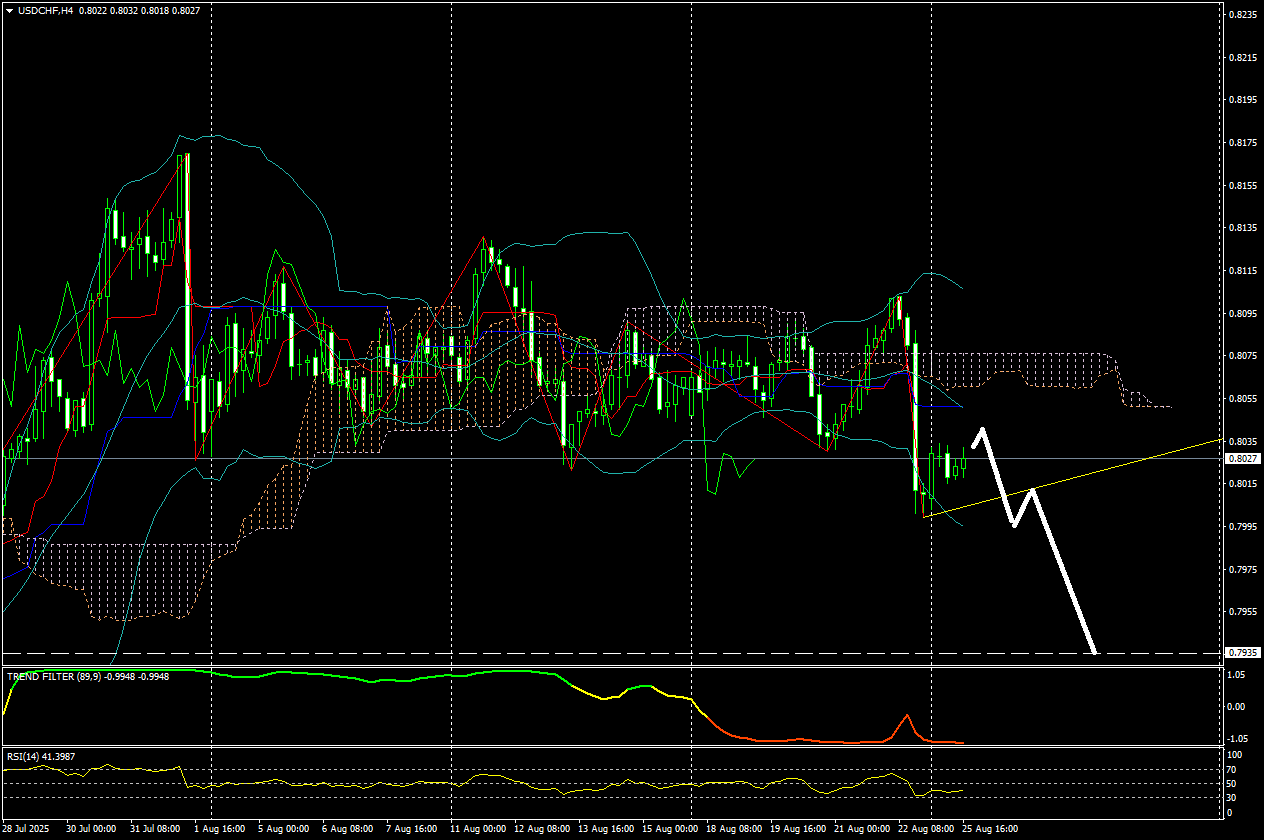Screen dimensions: 1264x840
Task: Click the 22 Aug 08:00 time label
Action: click(x=924, y=829)
